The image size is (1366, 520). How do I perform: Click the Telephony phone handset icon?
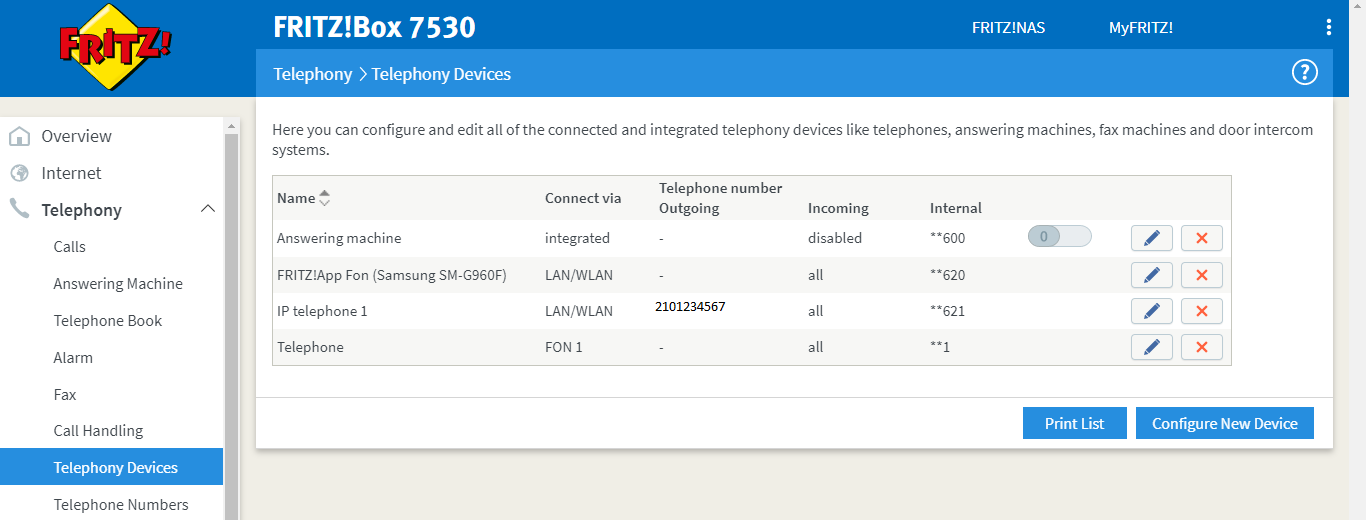[x=19, y=209]
